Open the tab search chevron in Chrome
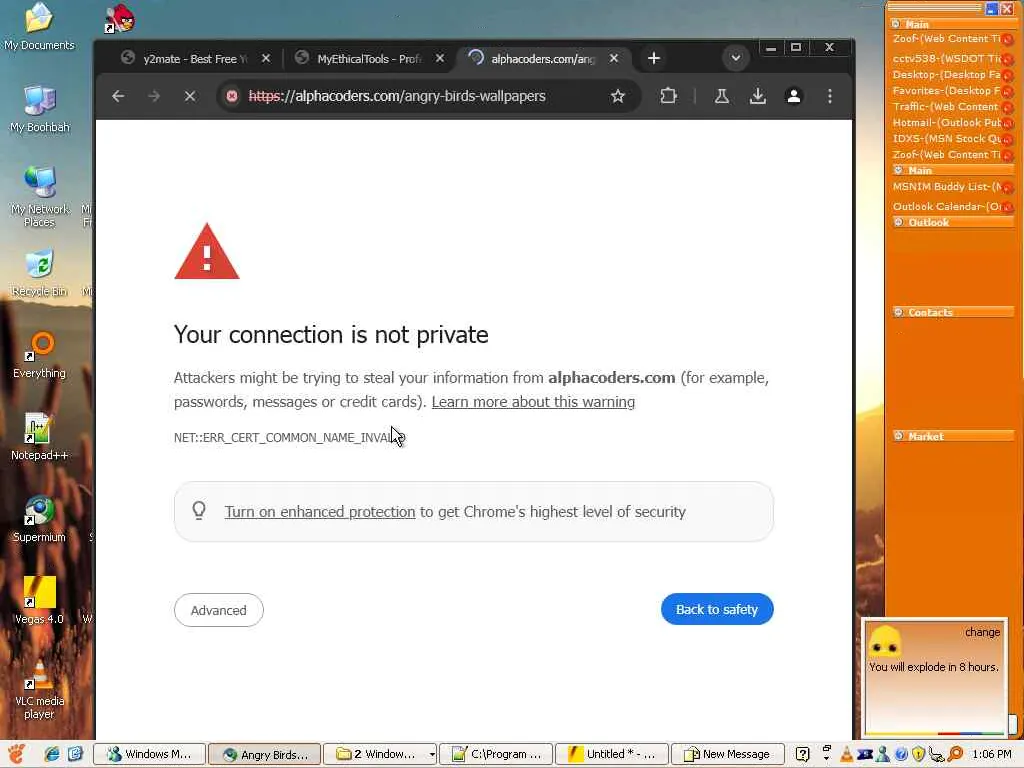The width and height of the screenshot is (1024, 768). 735,58
